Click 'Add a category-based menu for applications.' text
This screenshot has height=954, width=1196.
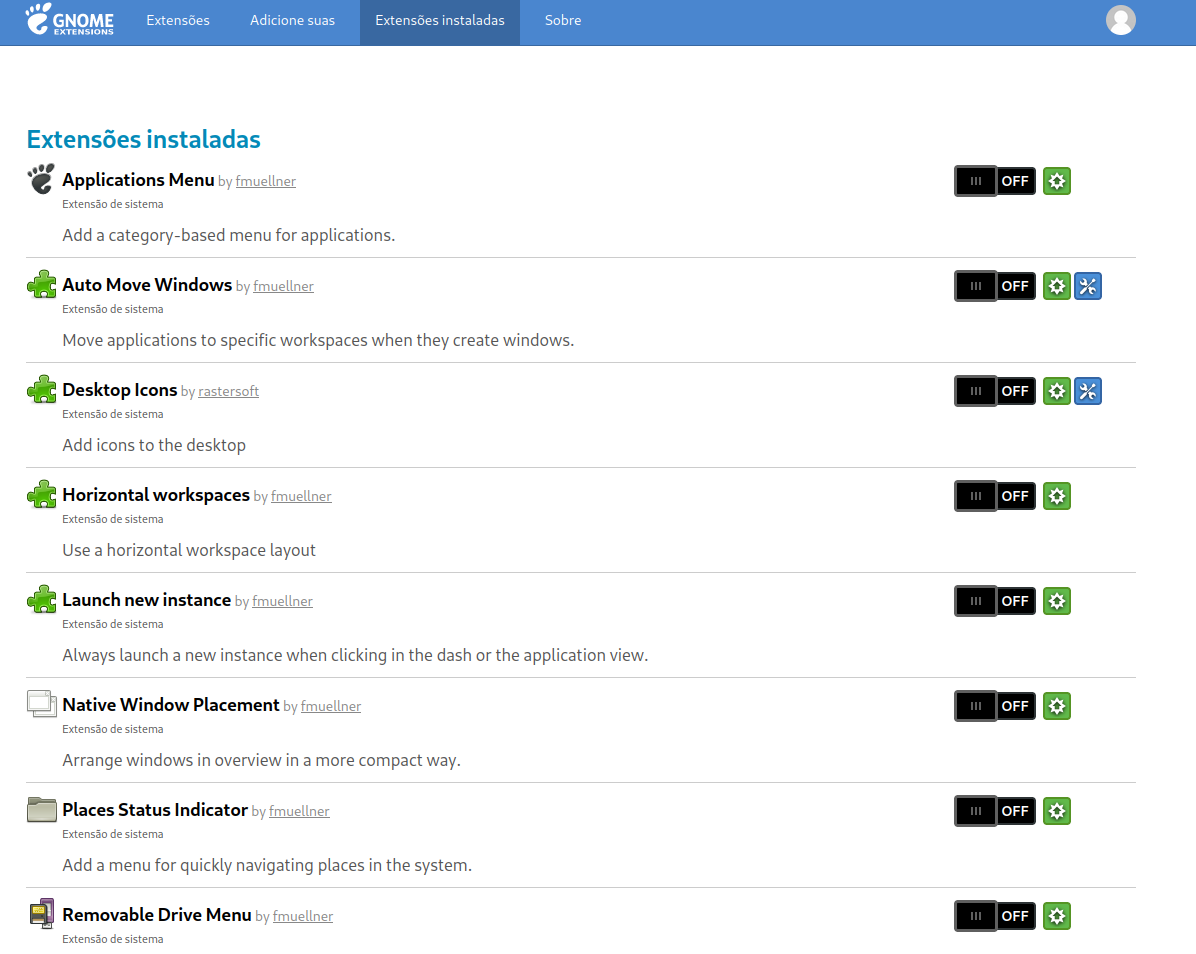[229, 236]
